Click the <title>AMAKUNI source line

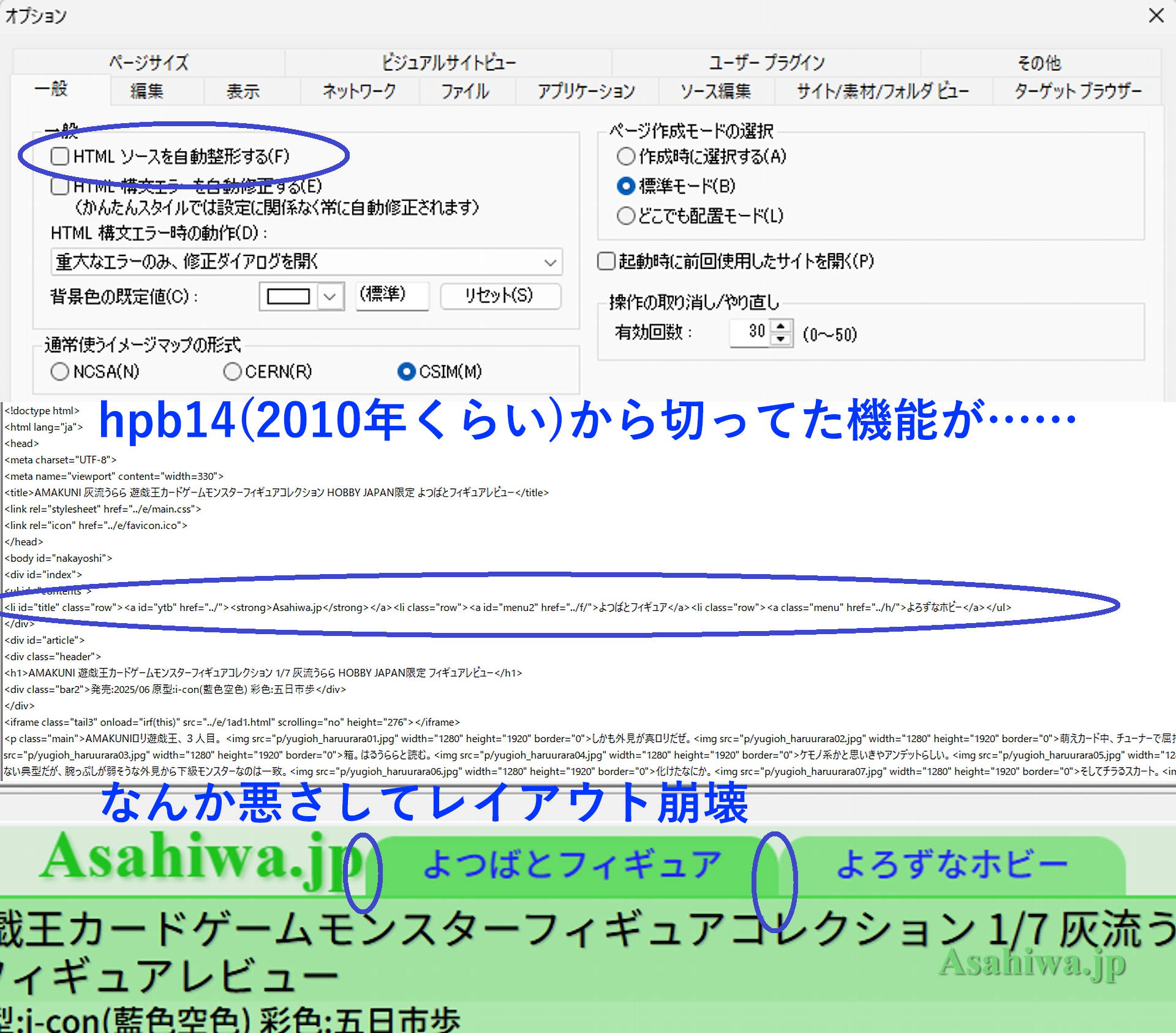276,492
